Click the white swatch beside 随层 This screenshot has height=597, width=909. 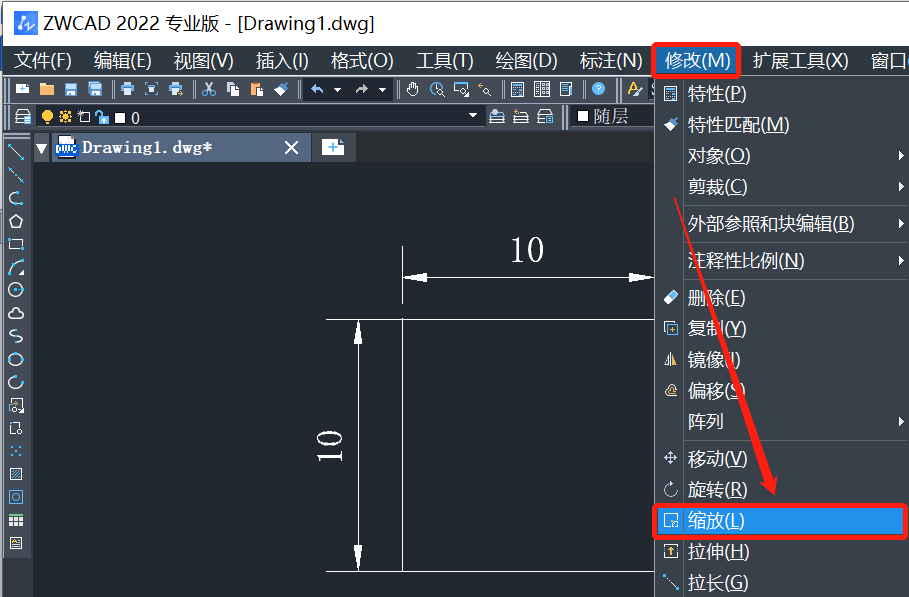pos(583,117)
